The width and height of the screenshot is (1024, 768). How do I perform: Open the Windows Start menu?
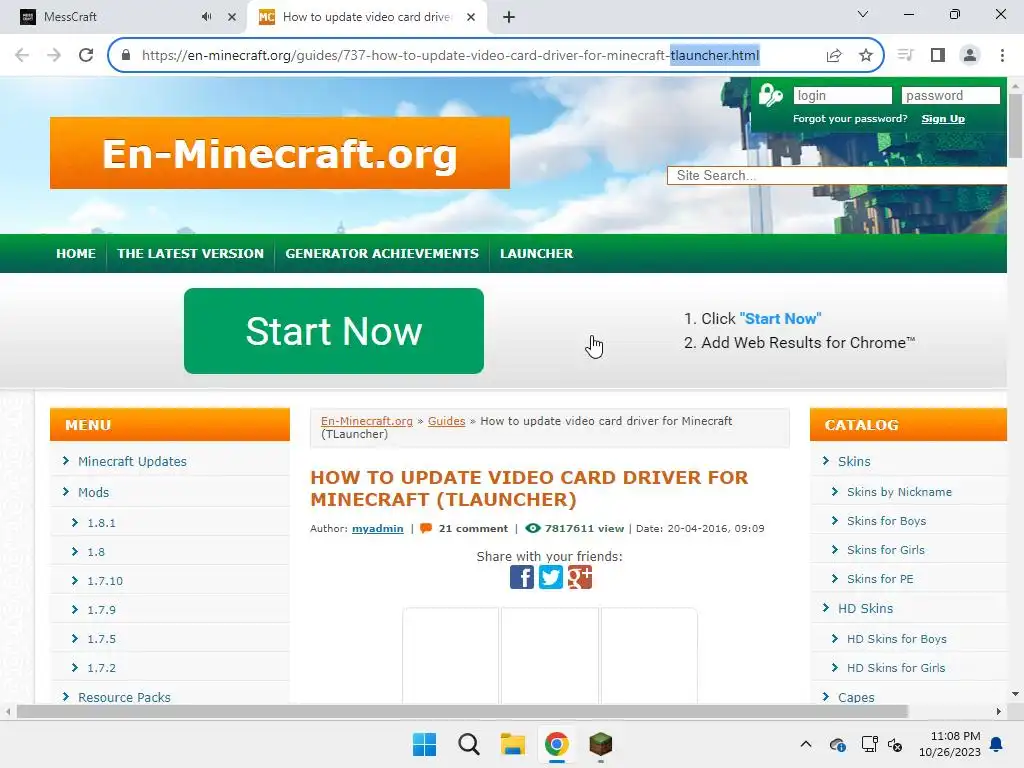coord(424,744)
